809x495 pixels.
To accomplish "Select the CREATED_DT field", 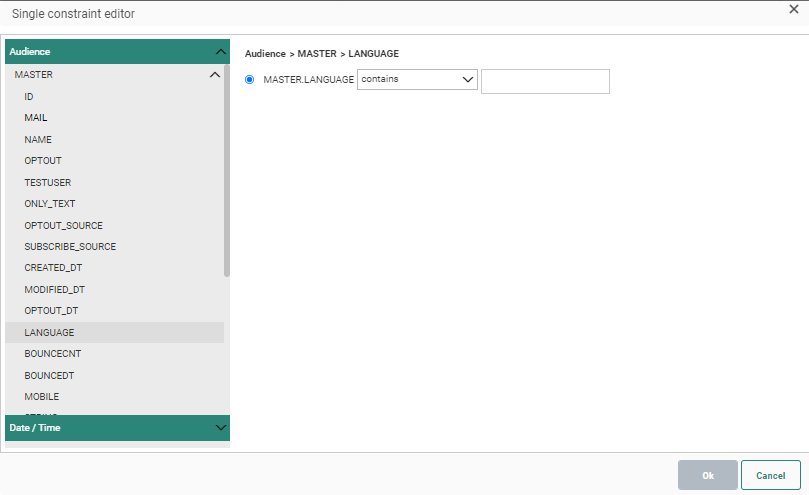I will (x=54, y=268).
